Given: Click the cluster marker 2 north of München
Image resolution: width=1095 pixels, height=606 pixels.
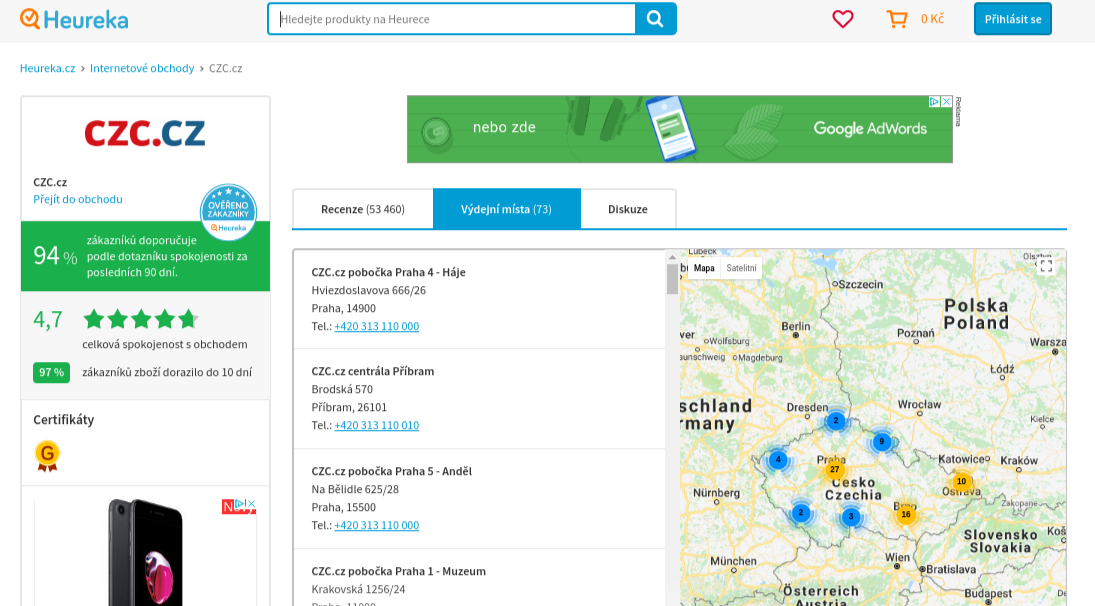Looking at the screenshot, I should click(800, 512).
